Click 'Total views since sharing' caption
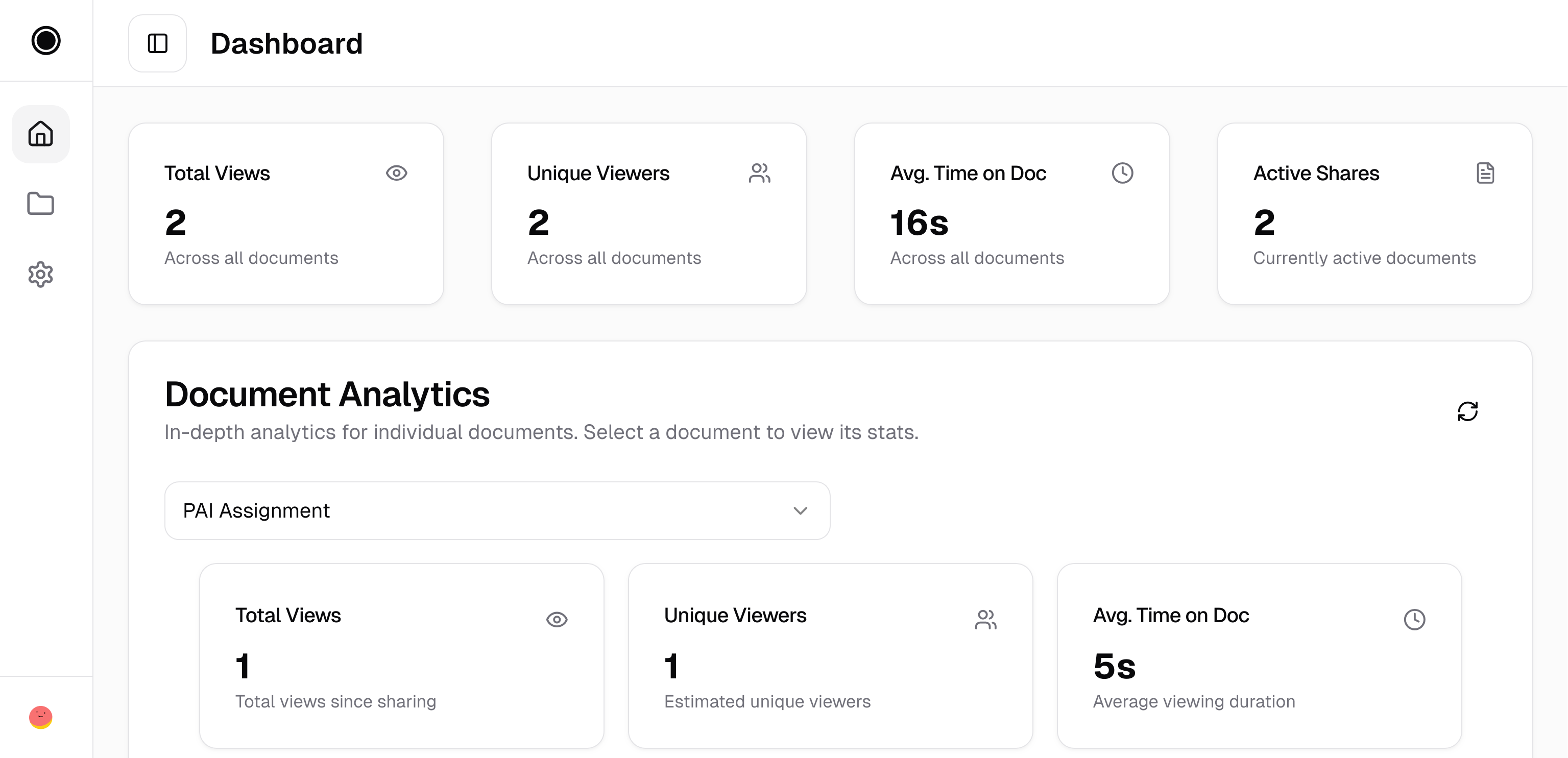The width and height of the screenshot is (1568, 758). (335, 701)
